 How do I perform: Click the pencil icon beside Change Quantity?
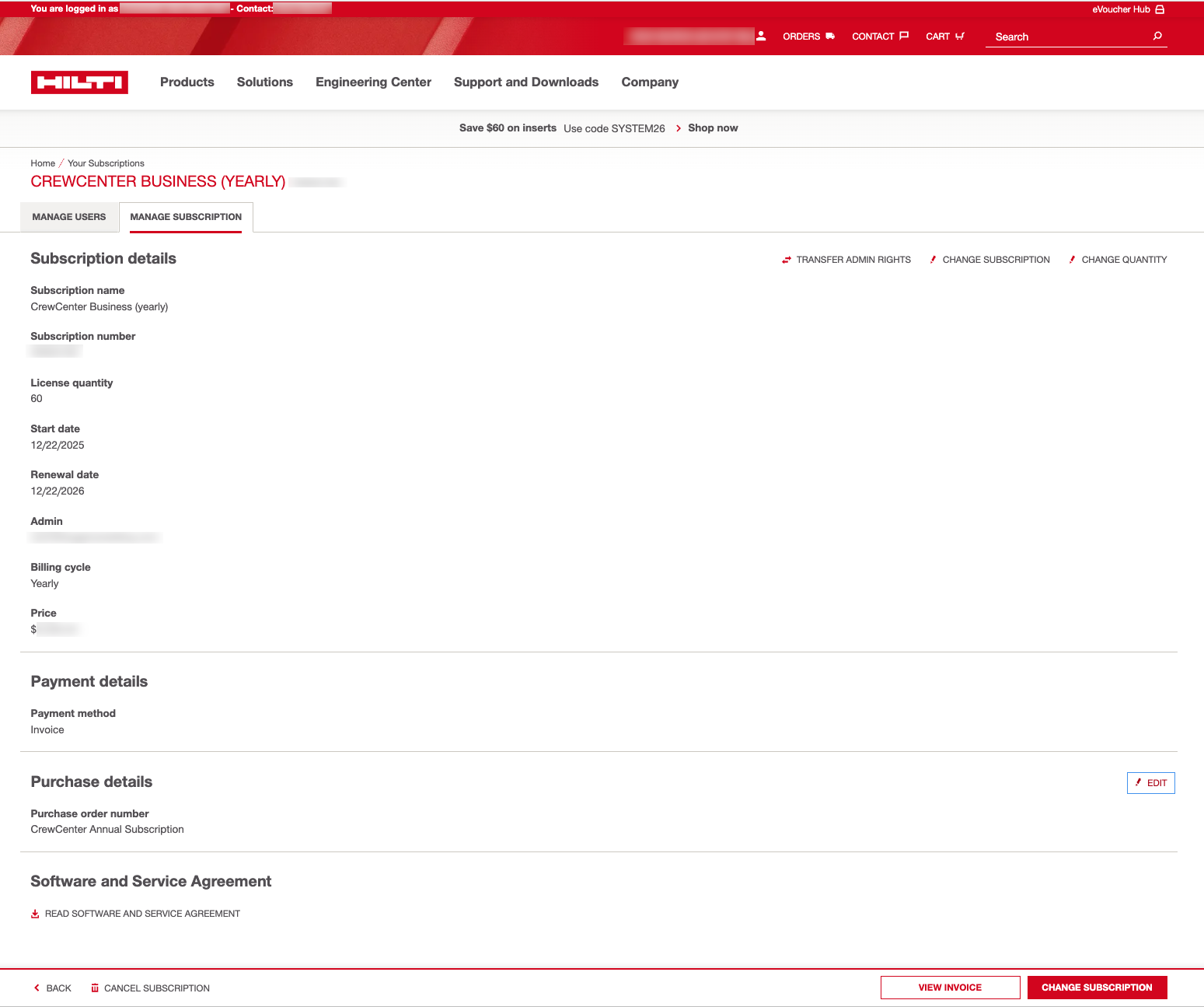tap(1072, 260)
